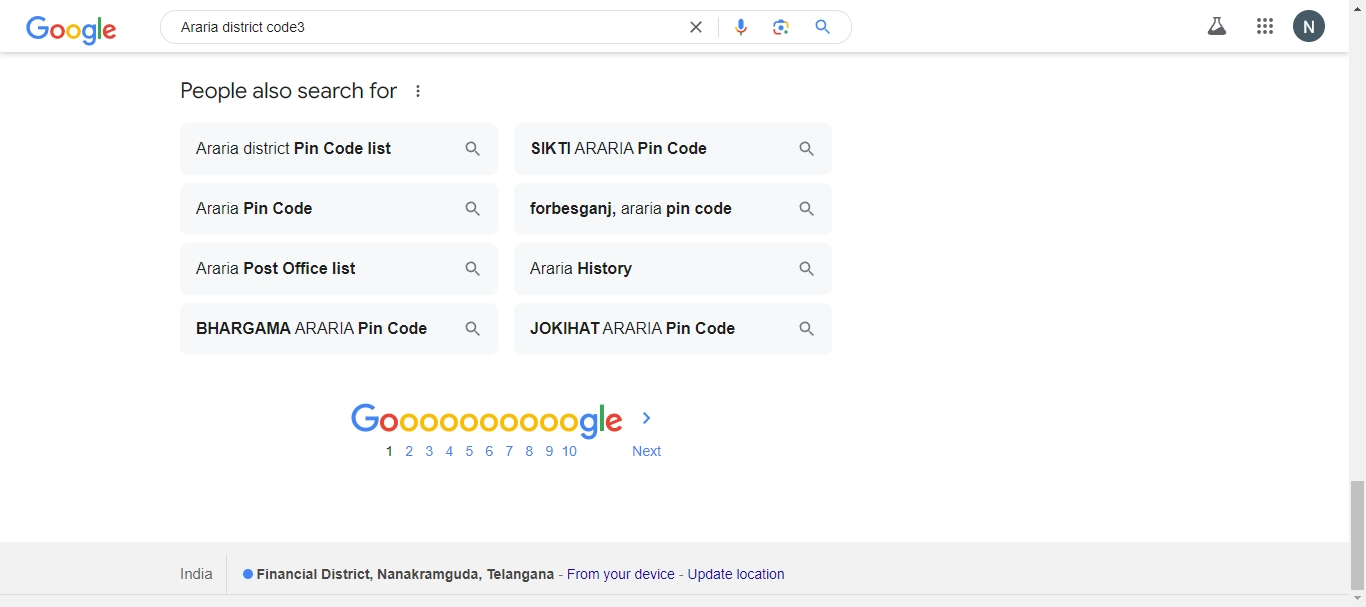1366x607 pixels.
Task: Click magnifier beside Araria History
Action: [x=807, y=269]
